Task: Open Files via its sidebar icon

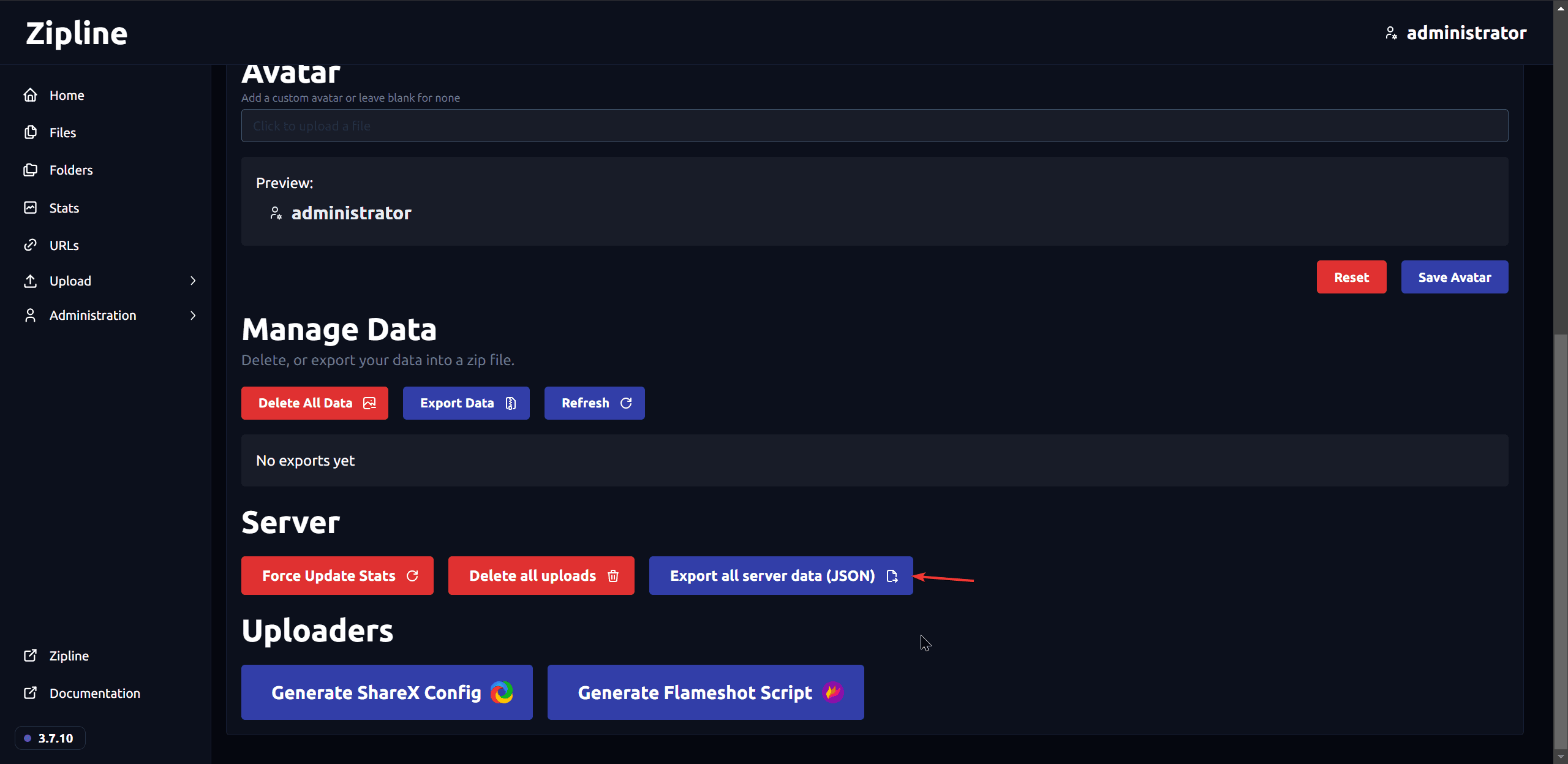Action: (x=31, y=132)
